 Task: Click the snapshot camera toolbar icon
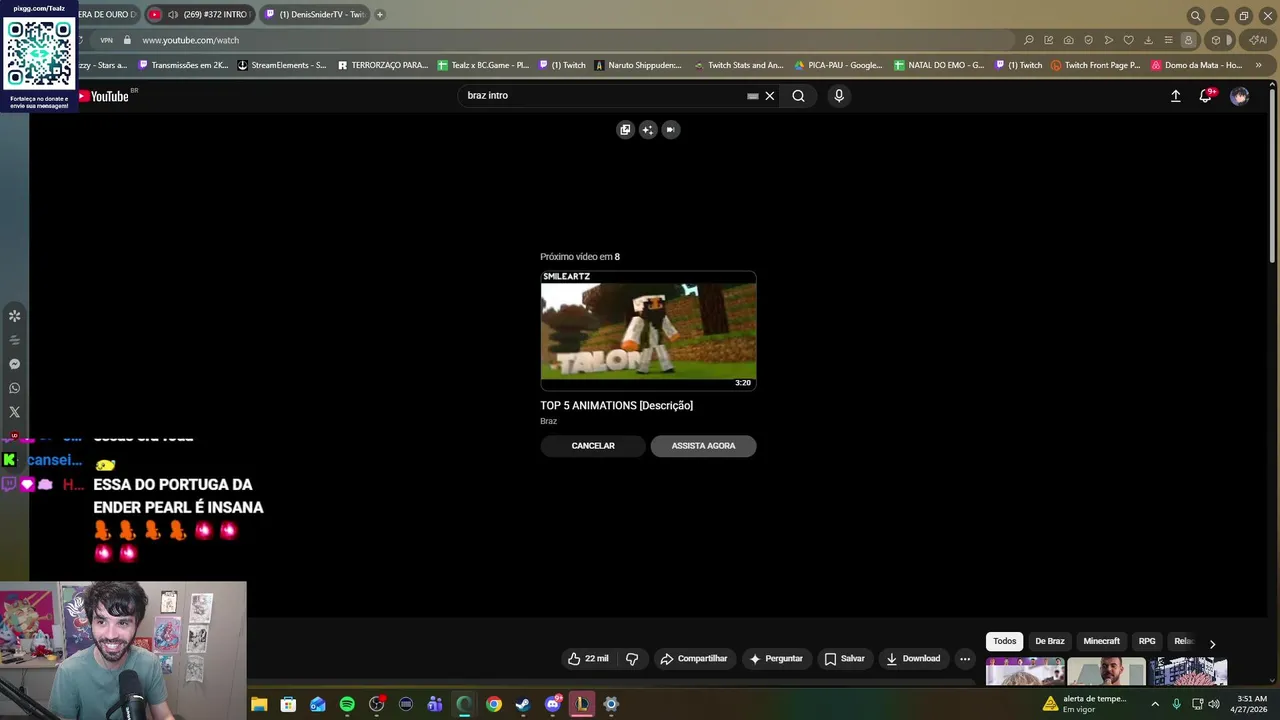1069,40
